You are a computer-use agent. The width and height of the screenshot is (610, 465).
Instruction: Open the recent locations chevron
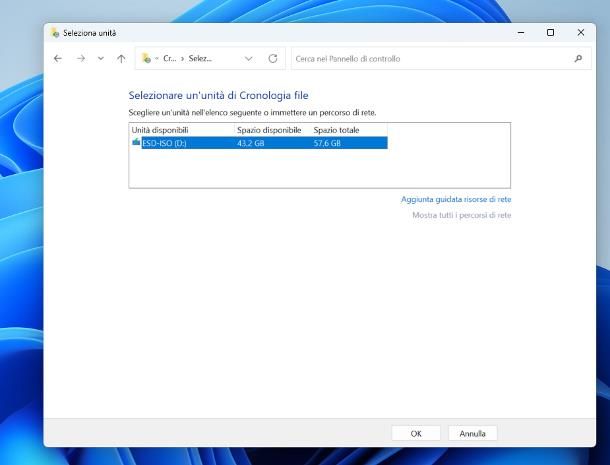pos(100,59)
